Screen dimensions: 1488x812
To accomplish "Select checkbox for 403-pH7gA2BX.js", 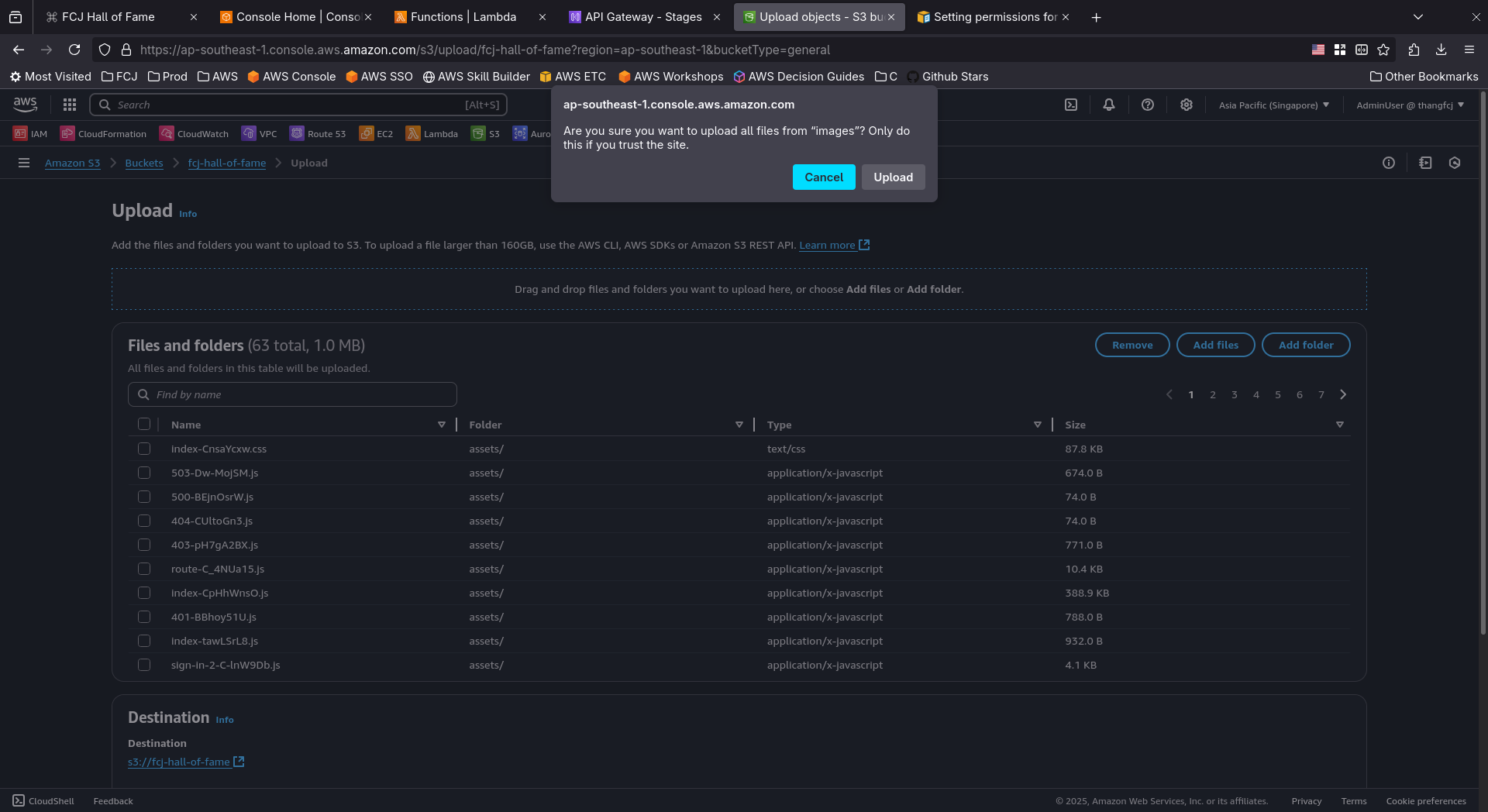I will click(x=144, y=545).
